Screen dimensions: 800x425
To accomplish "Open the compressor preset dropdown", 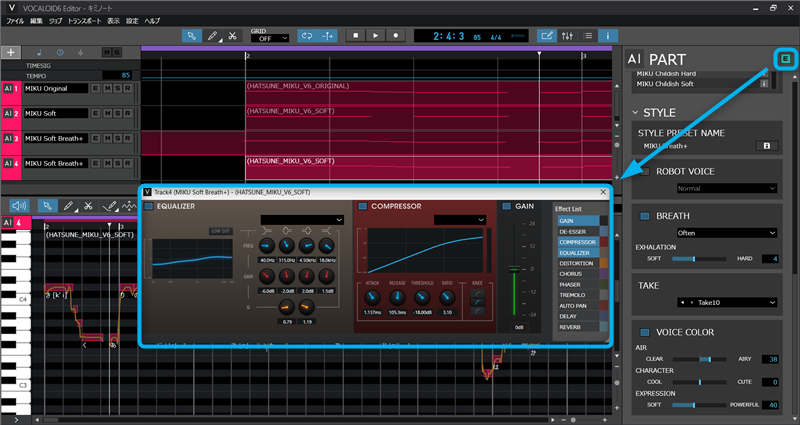I will [460, 219].
